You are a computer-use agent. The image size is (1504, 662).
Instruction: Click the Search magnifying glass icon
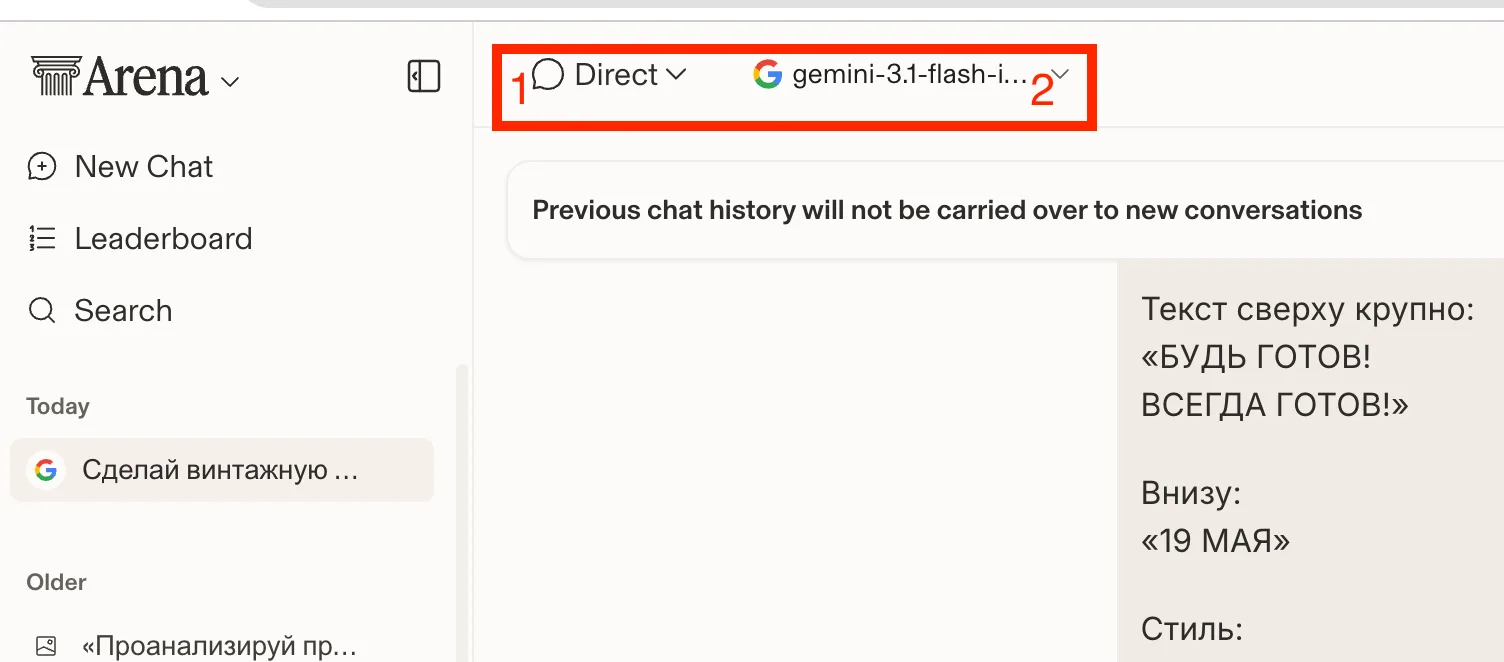click(x=42, y=311)
